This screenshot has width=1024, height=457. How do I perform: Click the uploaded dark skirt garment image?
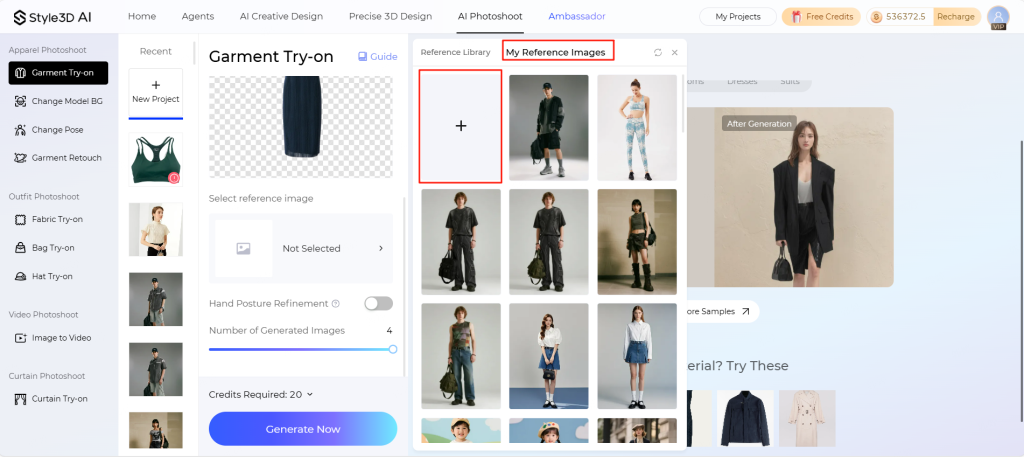(x=301, y=127)
